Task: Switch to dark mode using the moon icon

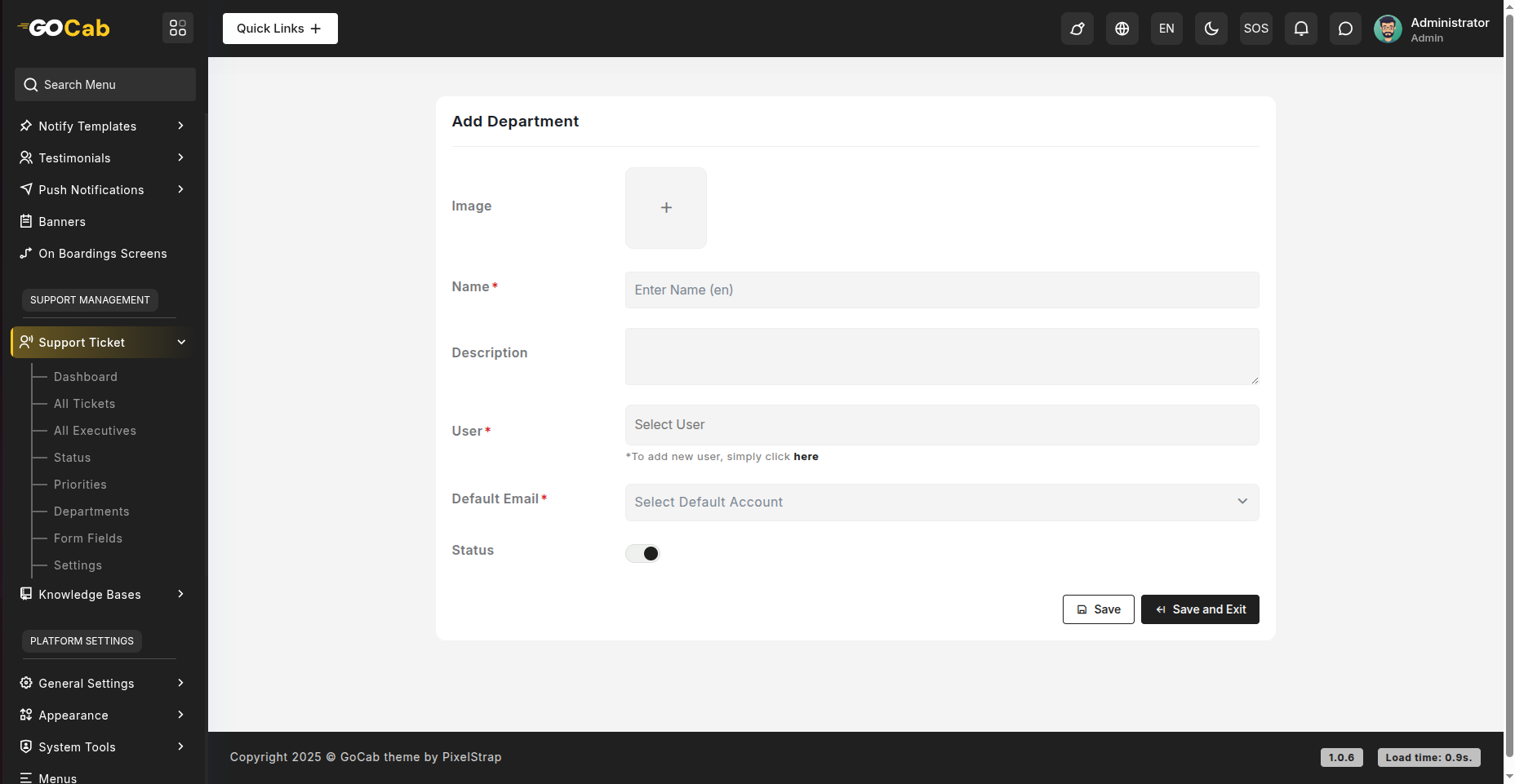Action: click(x=1211, y=29)
